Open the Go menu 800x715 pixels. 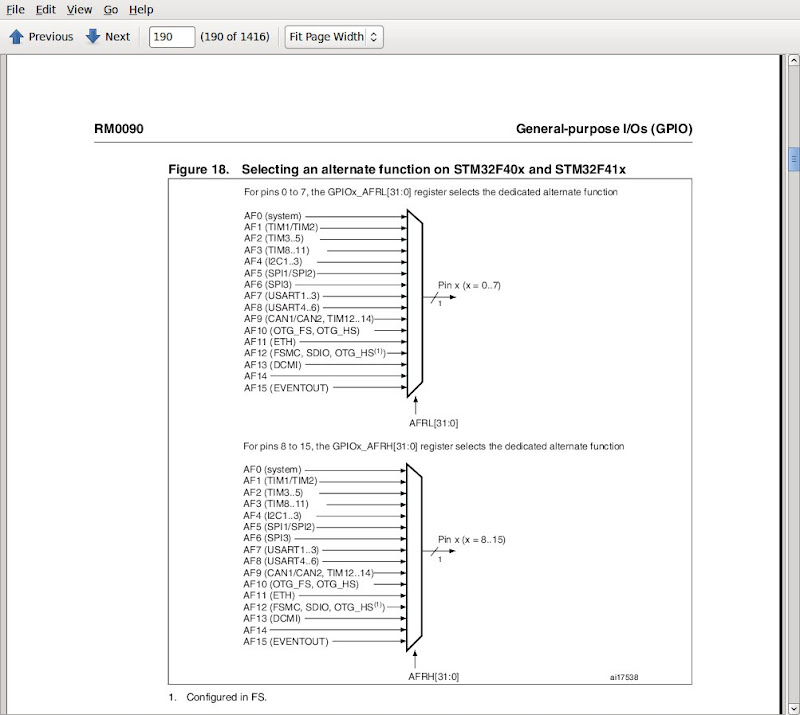pyautogui.click(x=111, y=10)
